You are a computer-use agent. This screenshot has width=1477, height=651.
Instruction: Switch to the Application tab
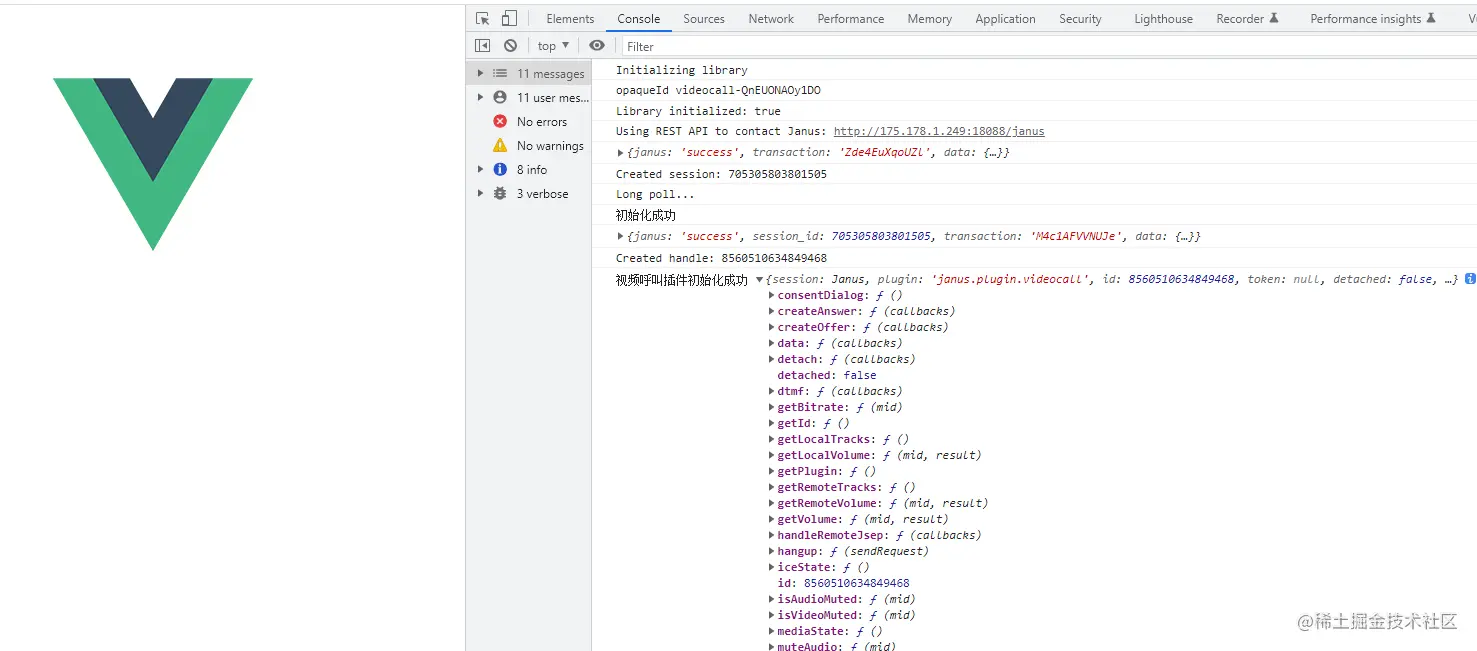coord(1005,19)
